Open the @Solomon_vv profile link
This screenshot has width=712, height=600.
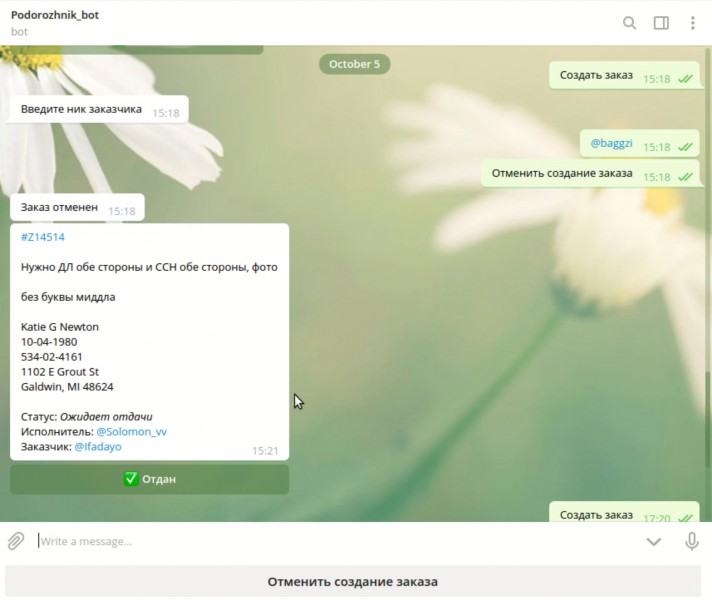[131, 431]
